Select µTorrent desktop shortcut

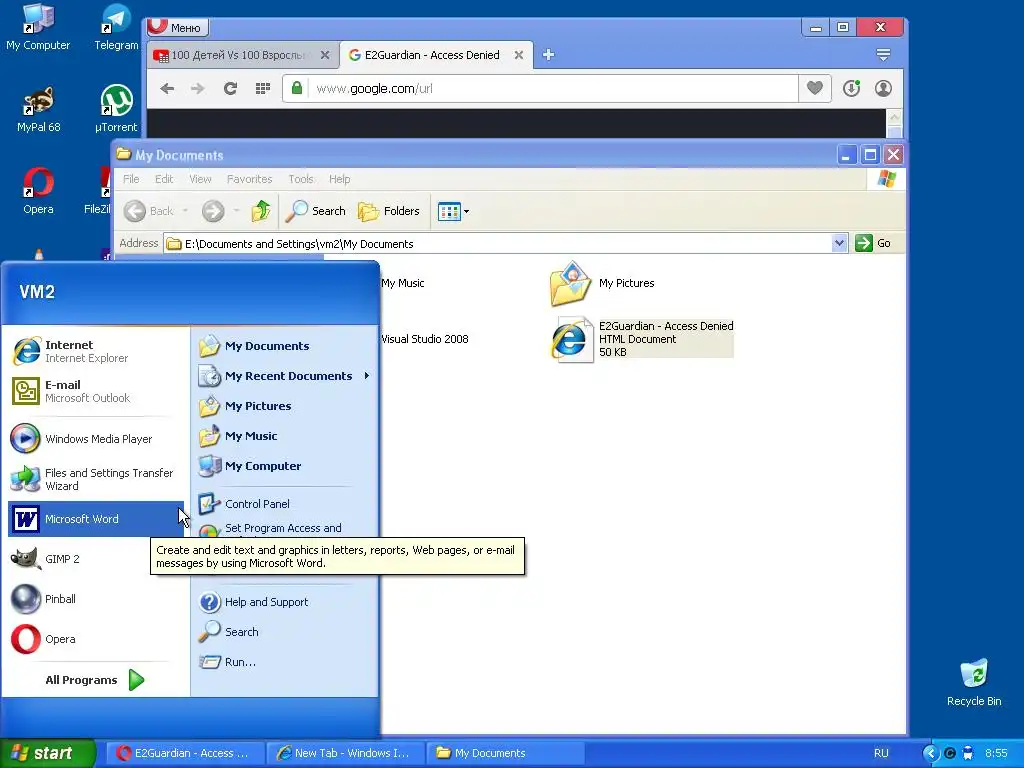(116, 110)
